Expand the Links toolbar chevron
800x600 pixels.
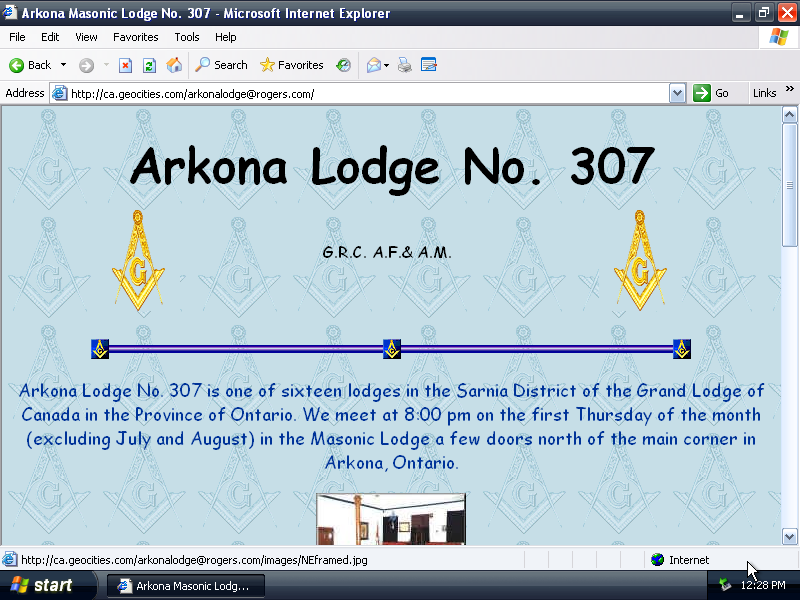(x=790, y=89)
